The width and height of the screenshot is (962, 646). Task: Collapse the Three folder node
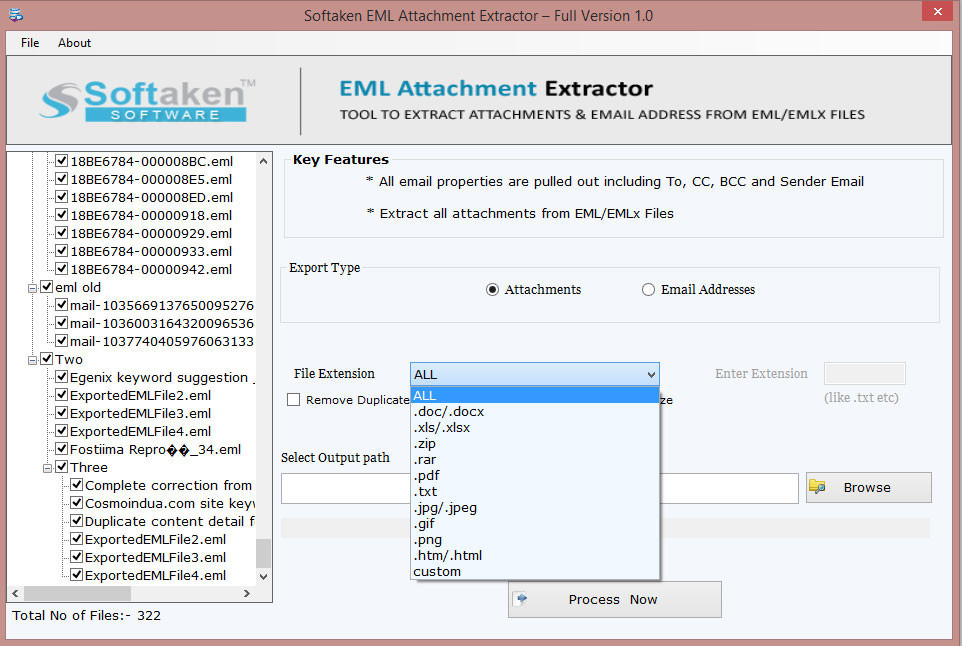[47, 468]
